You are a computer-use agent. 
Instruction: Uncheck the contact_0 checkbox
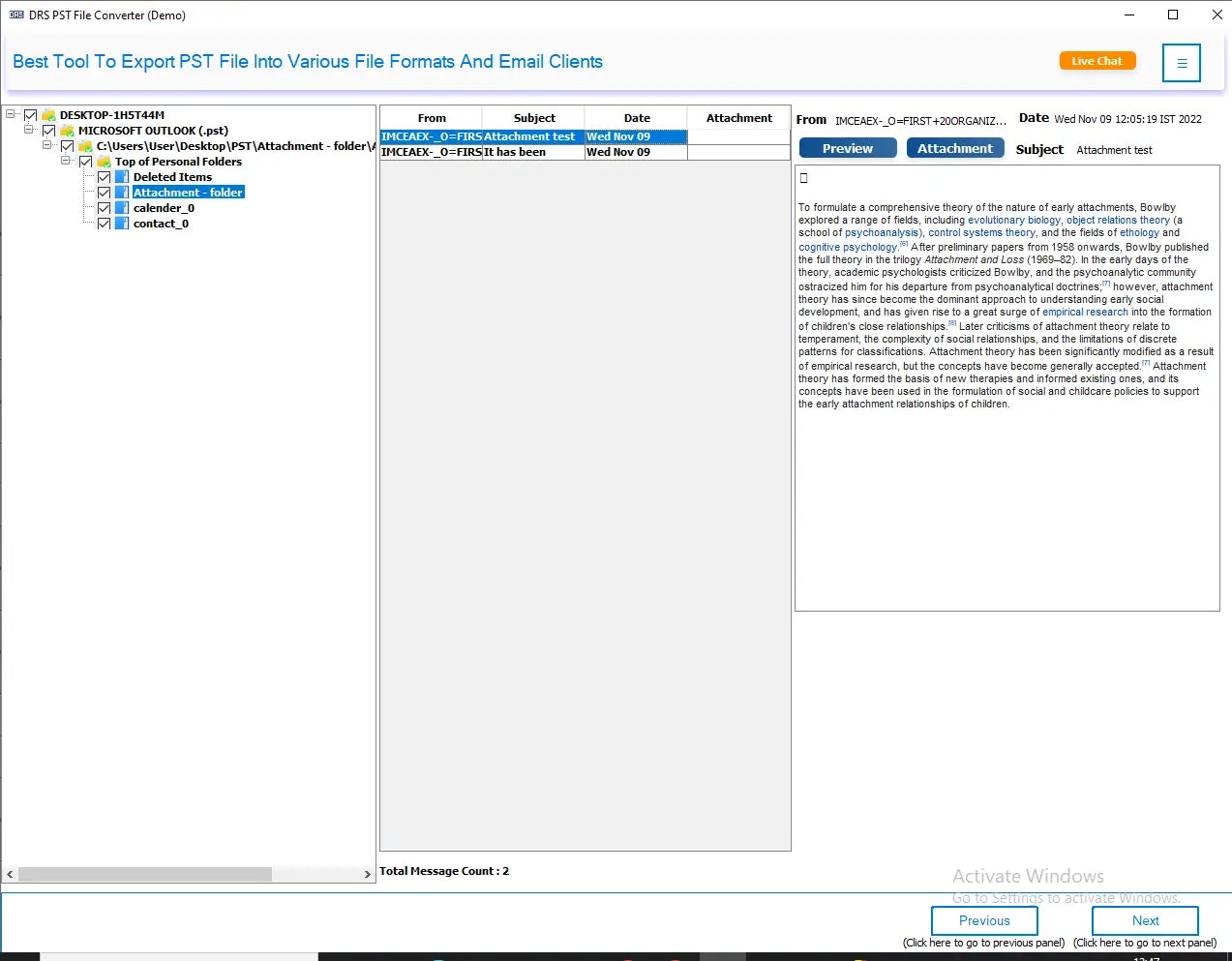click(104, 224)
